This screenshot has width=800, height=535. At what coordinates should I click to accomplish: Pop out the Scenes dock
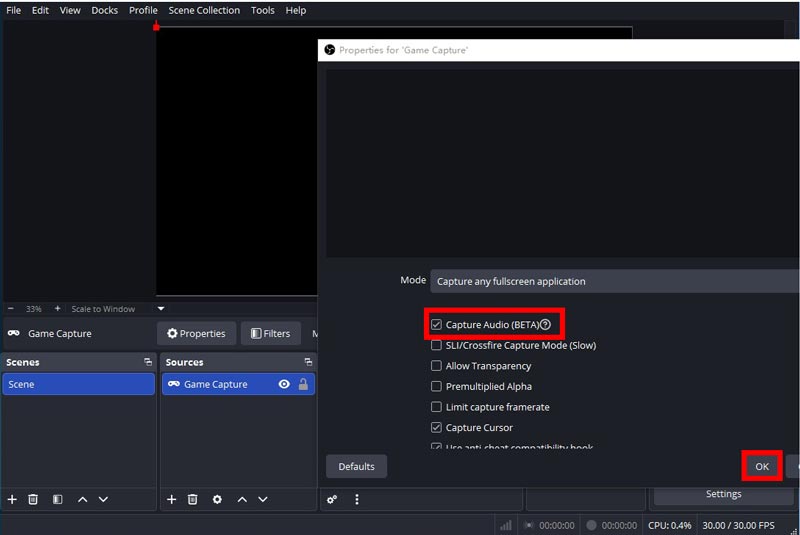(x=148, y=362)
